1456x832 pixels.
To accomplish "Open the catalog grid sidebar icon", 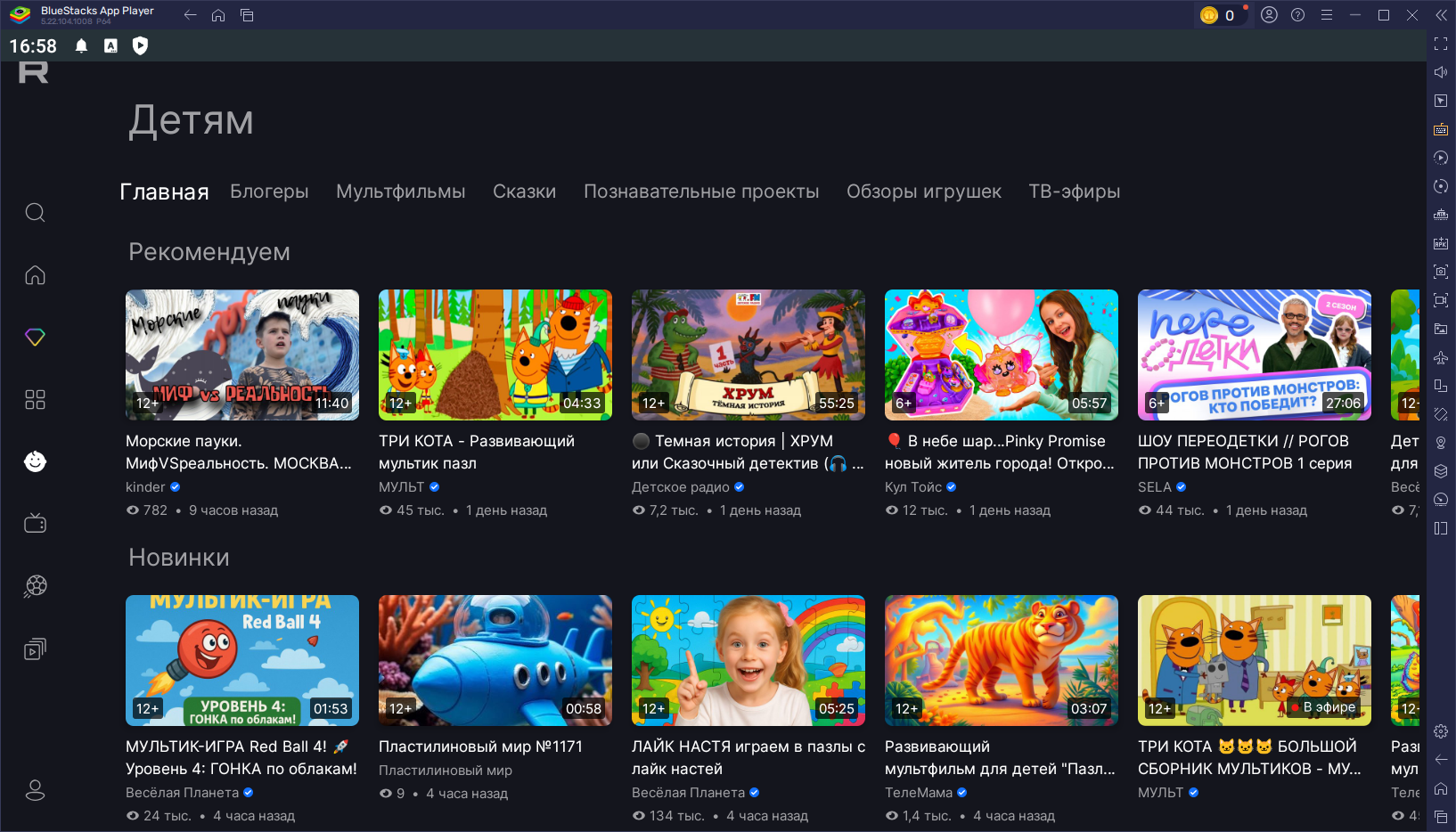I will coord(35,399).
